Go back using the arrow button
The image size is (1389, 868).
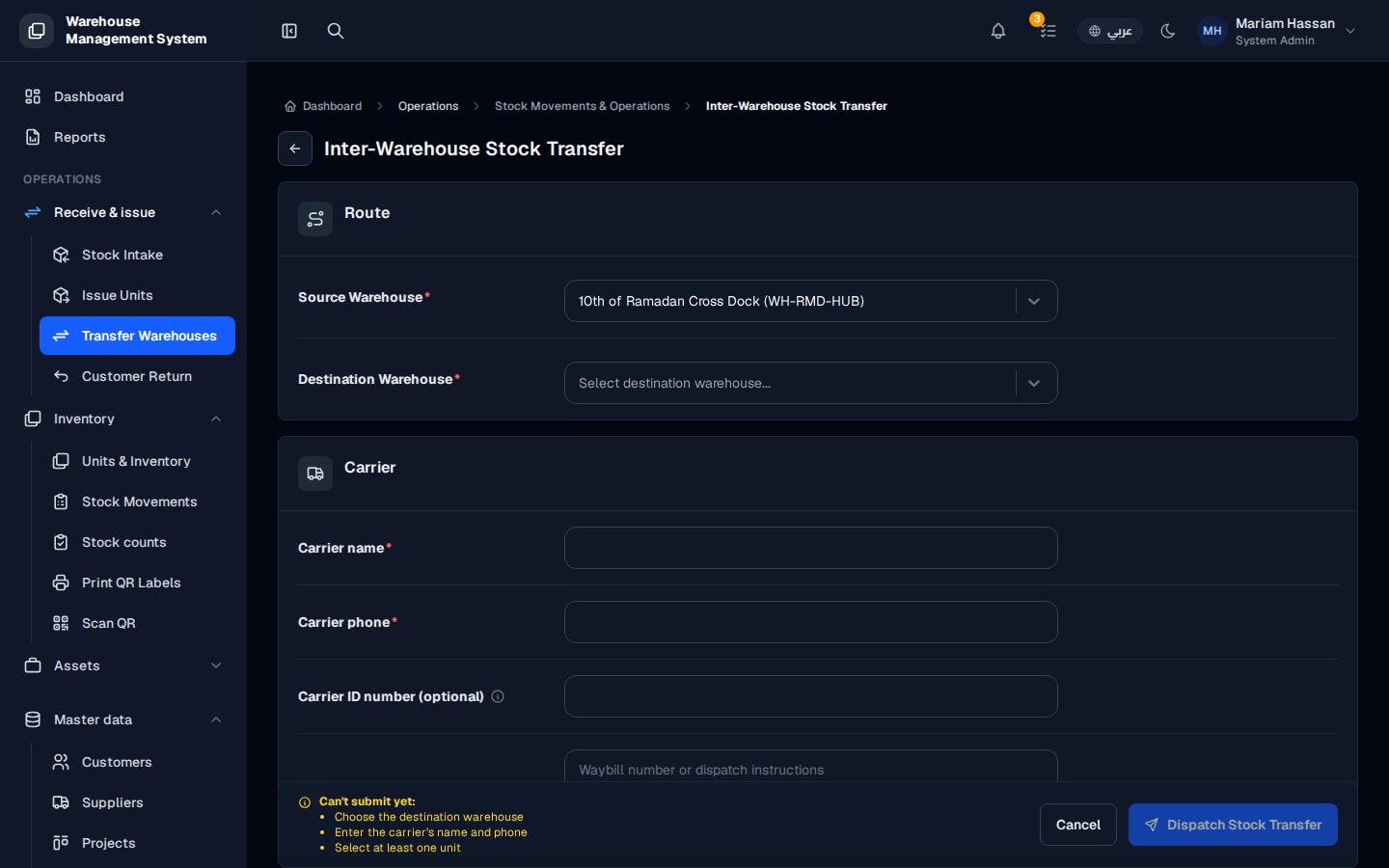click(x=295, y=149)
